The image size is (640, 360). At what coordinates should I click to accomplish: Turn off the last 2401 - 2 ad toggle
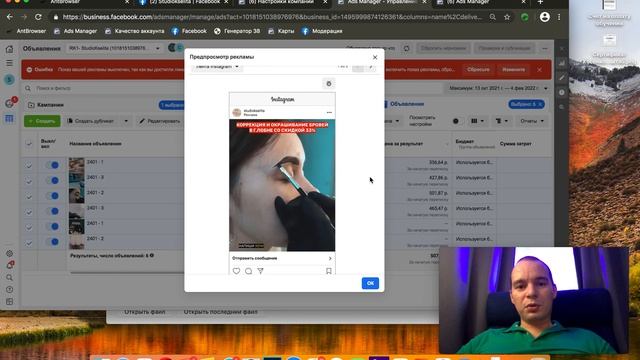point(52,242)
